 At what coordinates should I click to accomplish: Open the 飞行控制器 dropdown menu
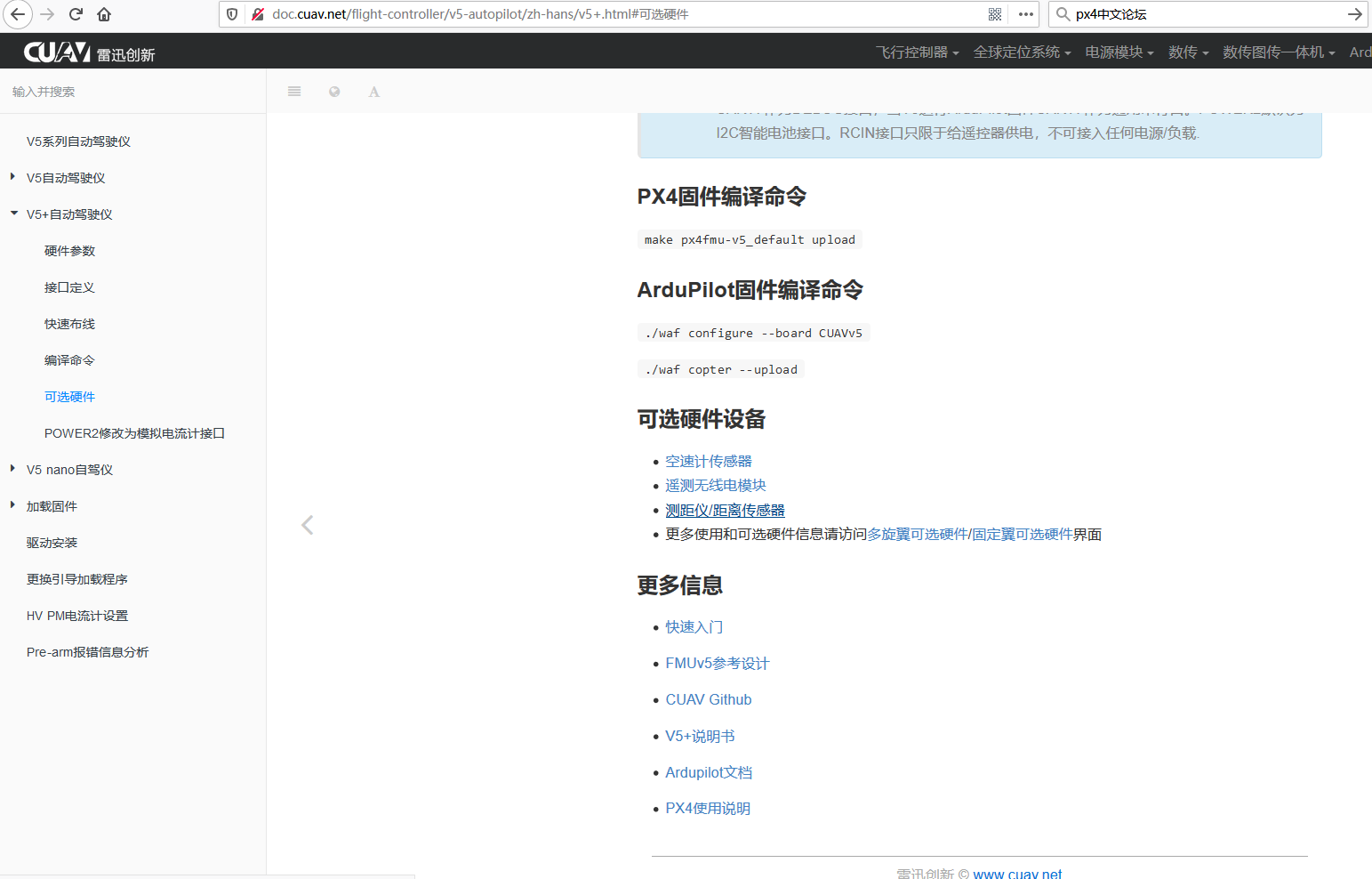(x=917, y=52)
